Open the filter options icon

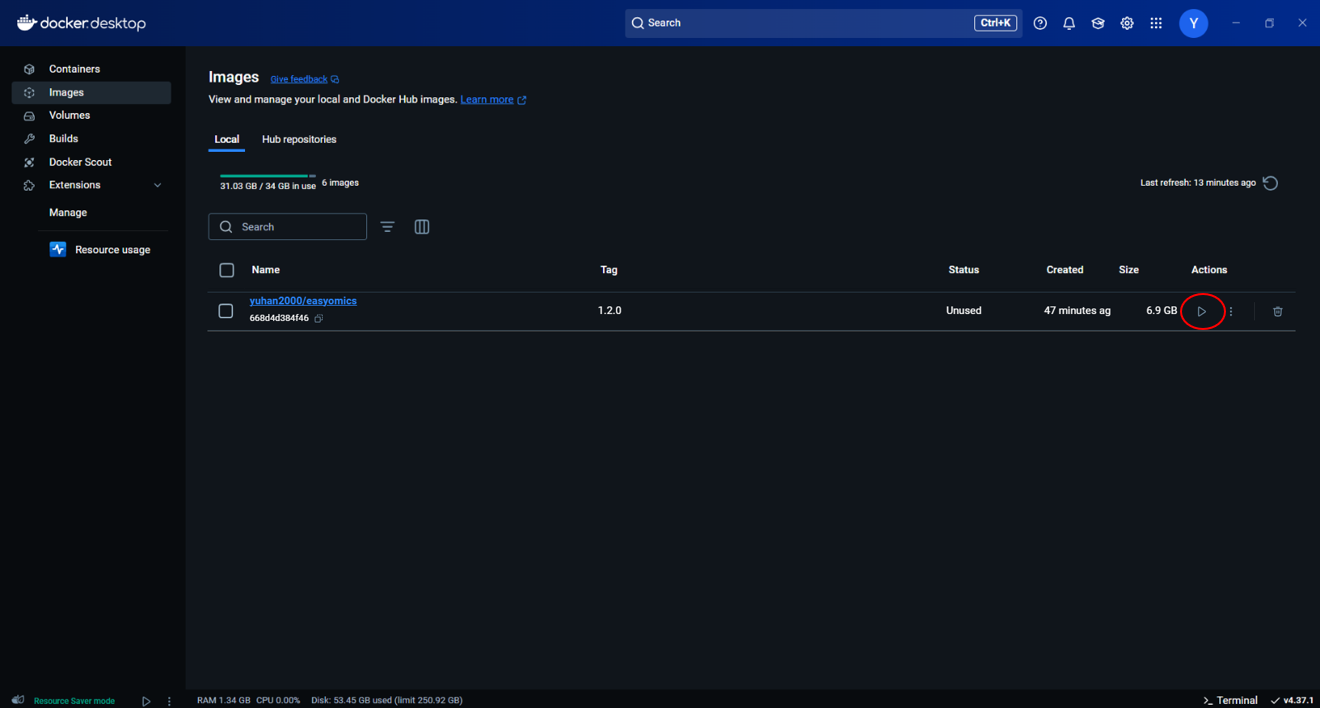pos(387,227)
